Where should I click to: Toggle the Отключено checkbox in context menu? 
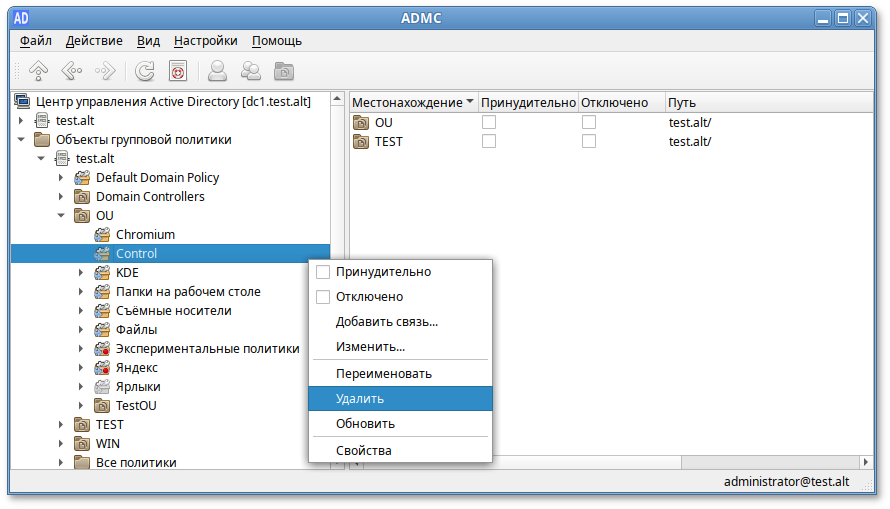323,297
